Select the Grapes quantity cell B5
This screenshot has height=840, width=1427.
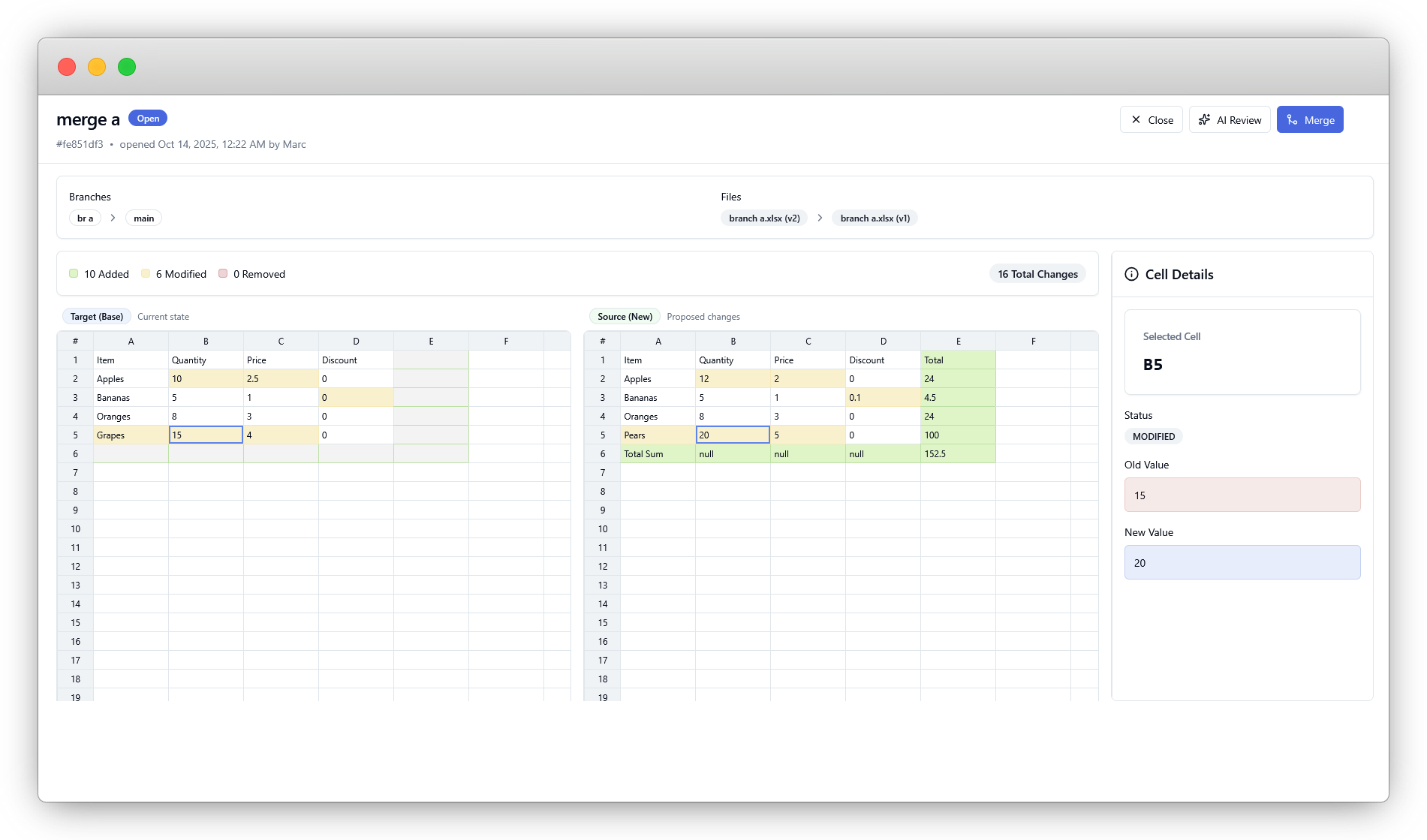(206, 435)
